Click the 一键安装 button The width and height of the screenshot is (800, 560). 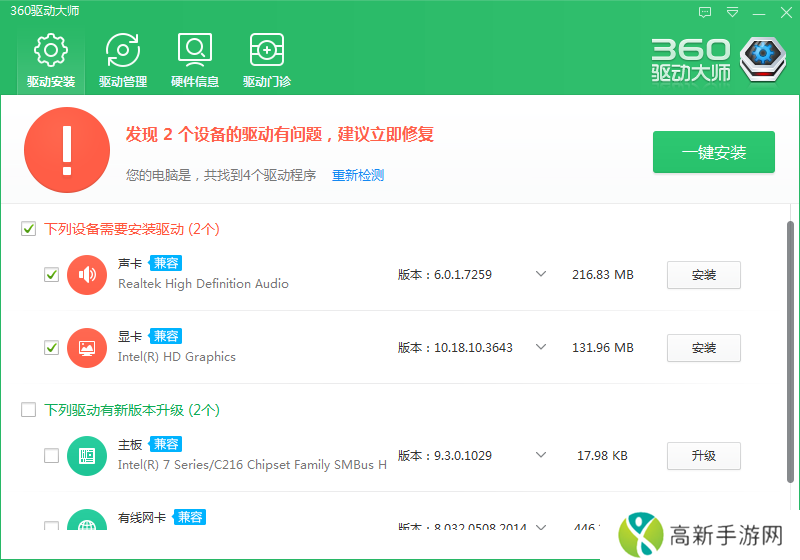[x=714, y=152]
